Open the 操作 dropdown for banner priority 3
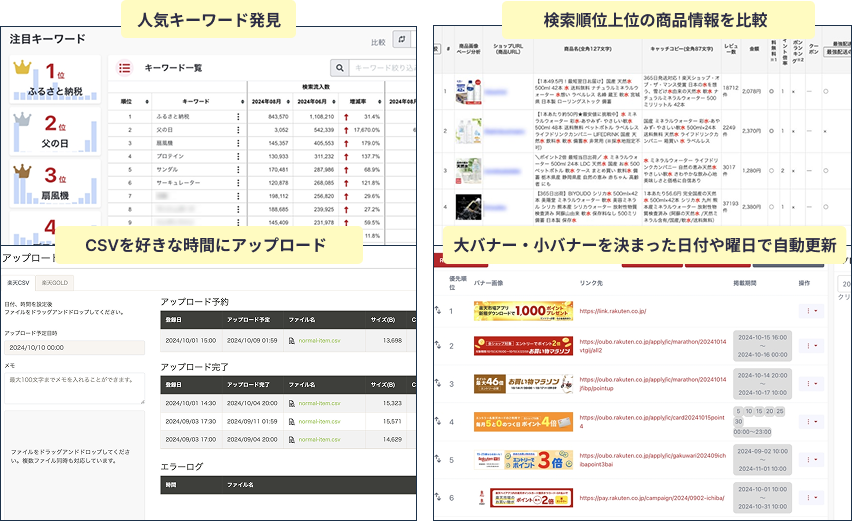853x521 pixels. pos(811,384)
